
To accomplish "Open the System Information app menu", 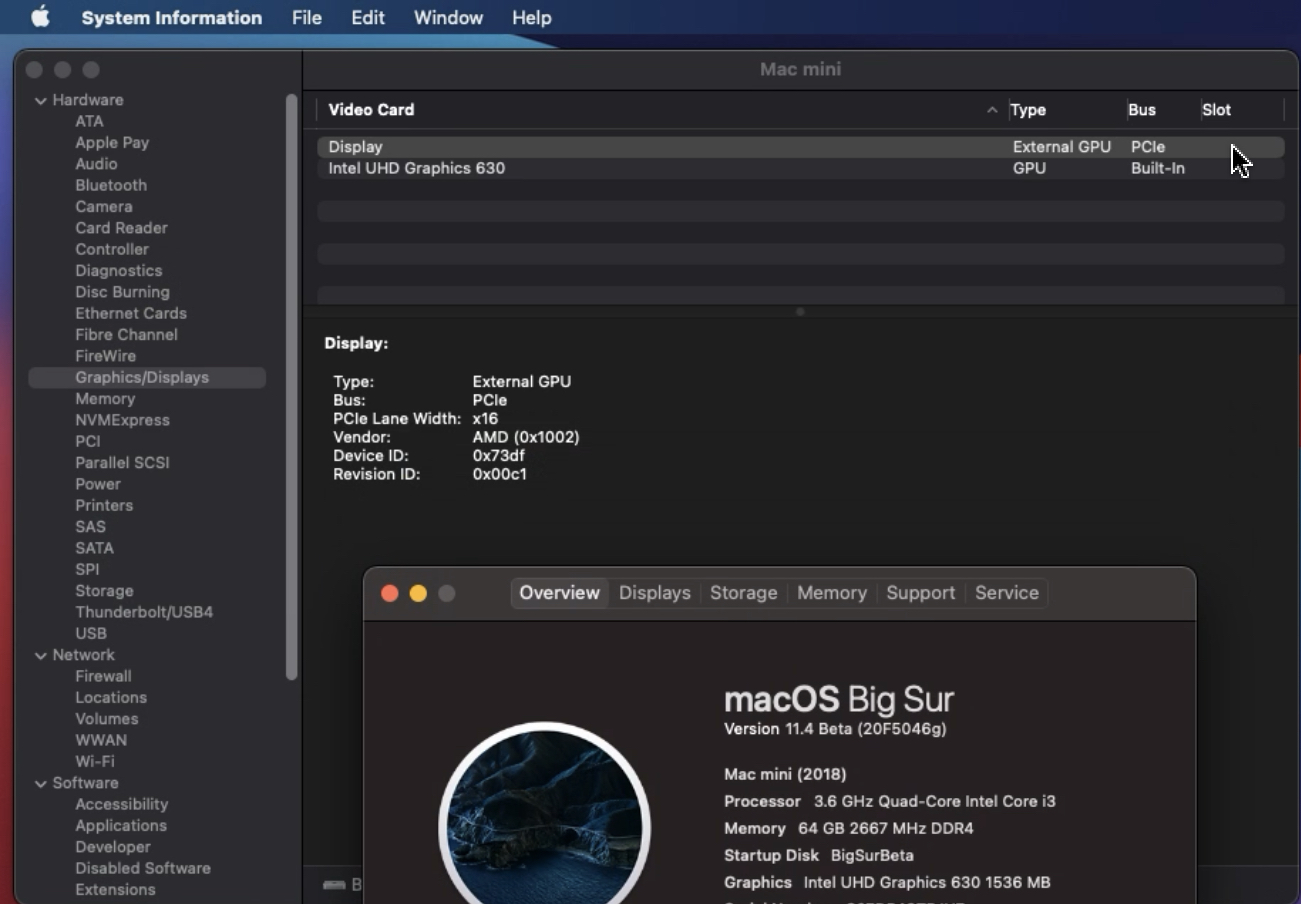I will coord(172,18).
